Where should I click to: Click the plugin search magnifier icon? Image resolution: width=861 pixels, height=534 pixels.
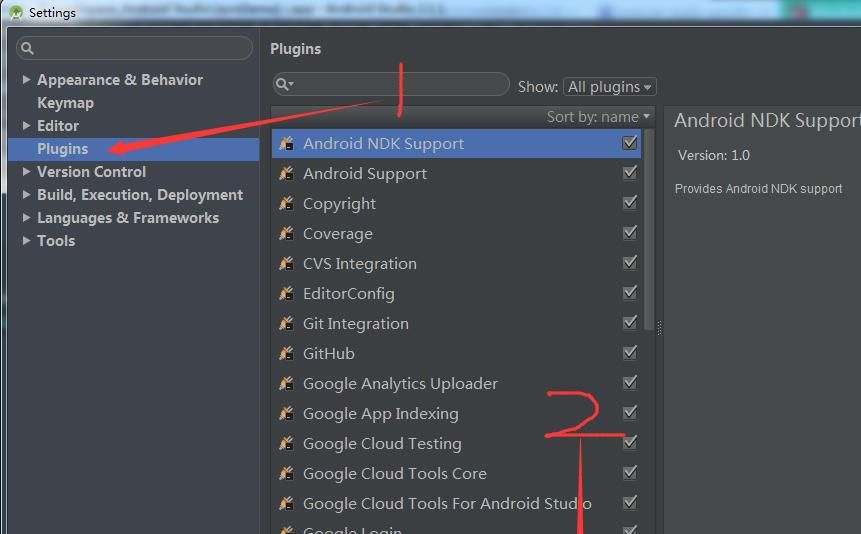(x=284, y=84)
